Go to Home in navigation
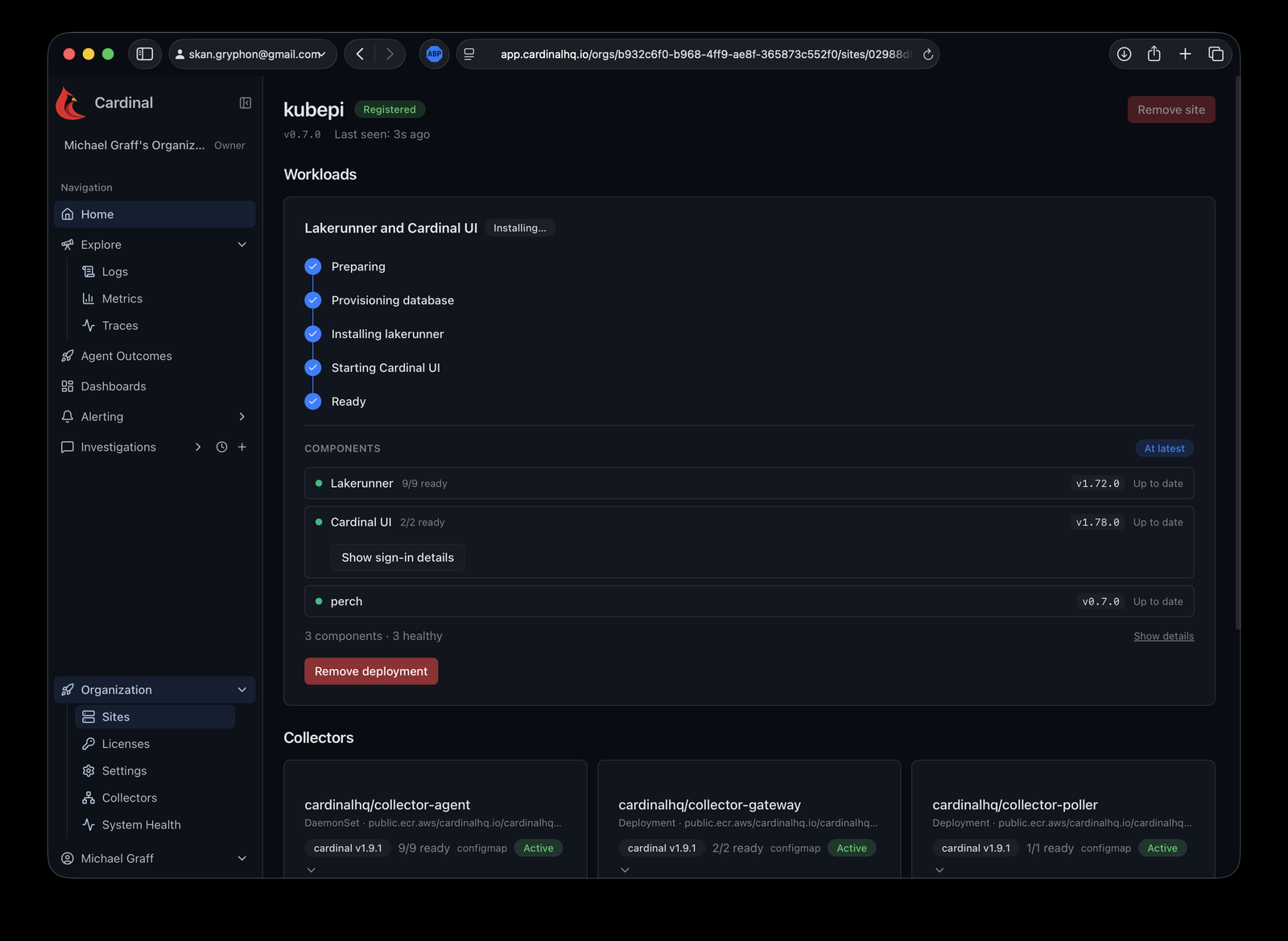Image resolution: width=1288 pixels, height=941 pixels. click(x=155, y=214)
